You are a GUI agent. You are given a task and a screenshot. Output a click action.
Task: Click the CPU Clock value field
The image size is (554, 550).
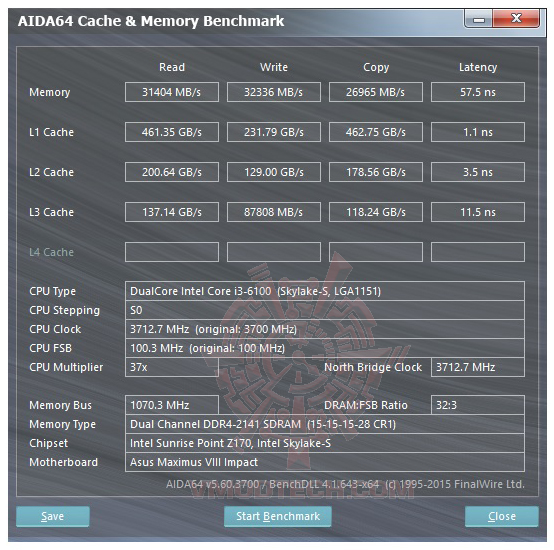325,329
